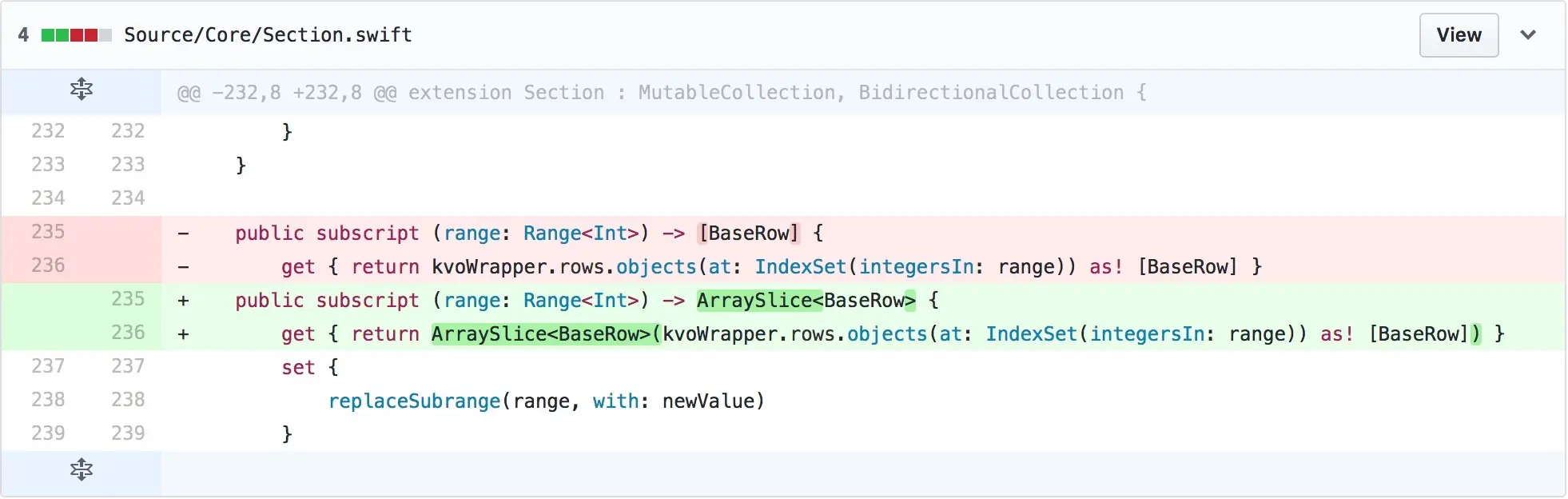Click the removed [BaseRow] highlighted text
The image size is (1568, 499).
pyautogui.click(x=749, y=234)
